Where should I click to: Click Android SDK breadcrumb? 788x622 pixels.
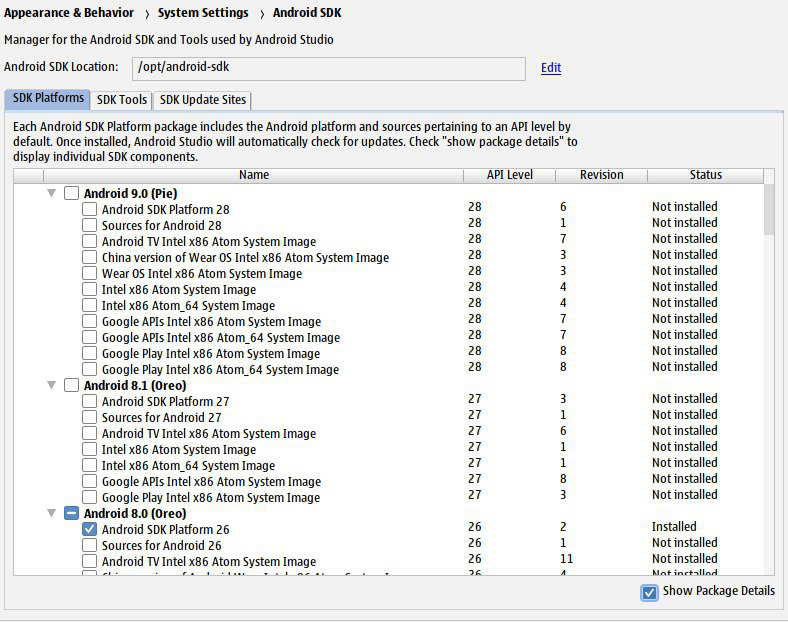[307, 13]
